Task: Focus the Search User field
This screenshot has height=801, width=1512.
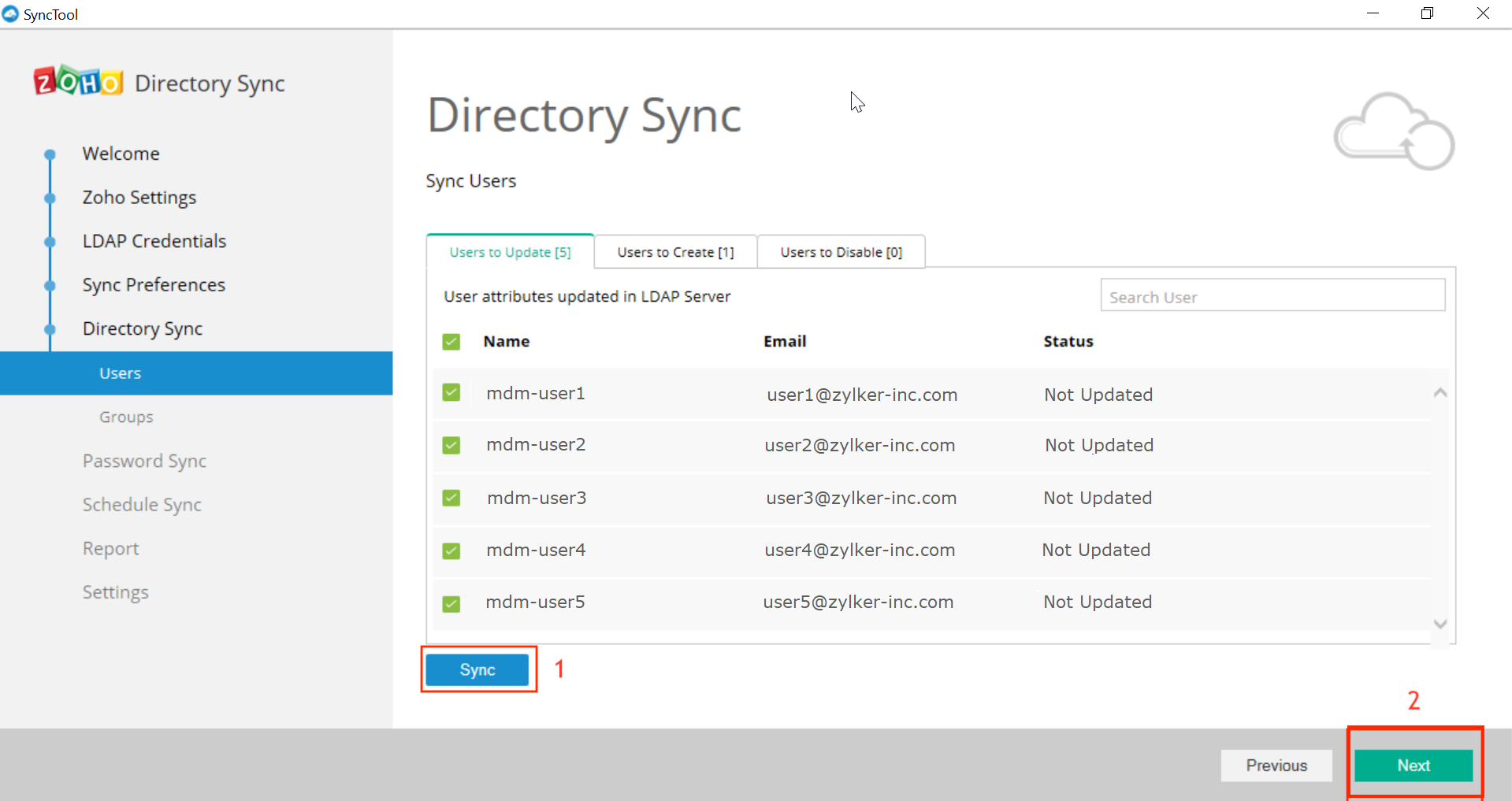Action: (x=1272, y=295)
